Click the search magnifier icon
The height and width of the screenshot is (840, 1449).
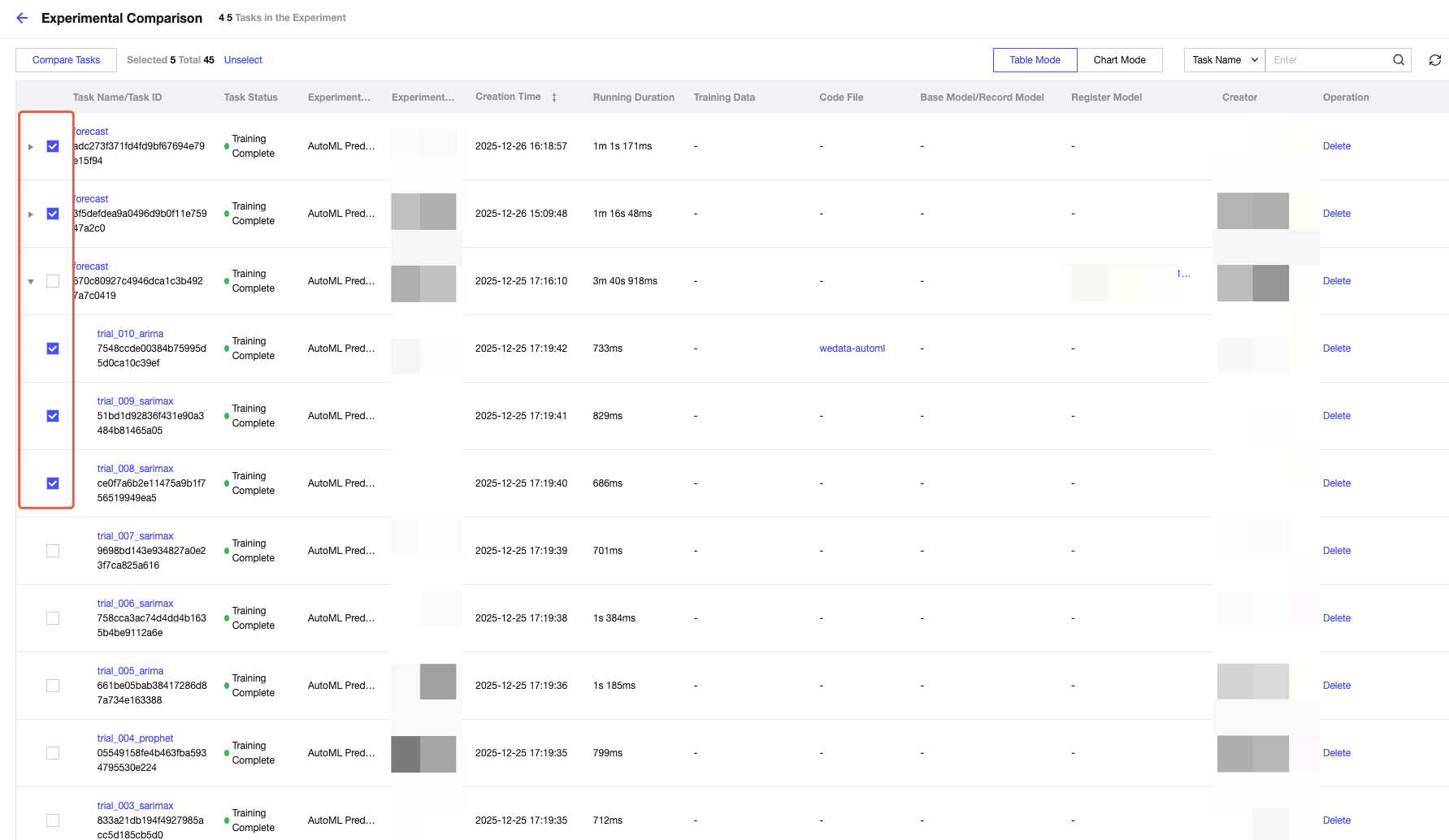click(1398, 60)
